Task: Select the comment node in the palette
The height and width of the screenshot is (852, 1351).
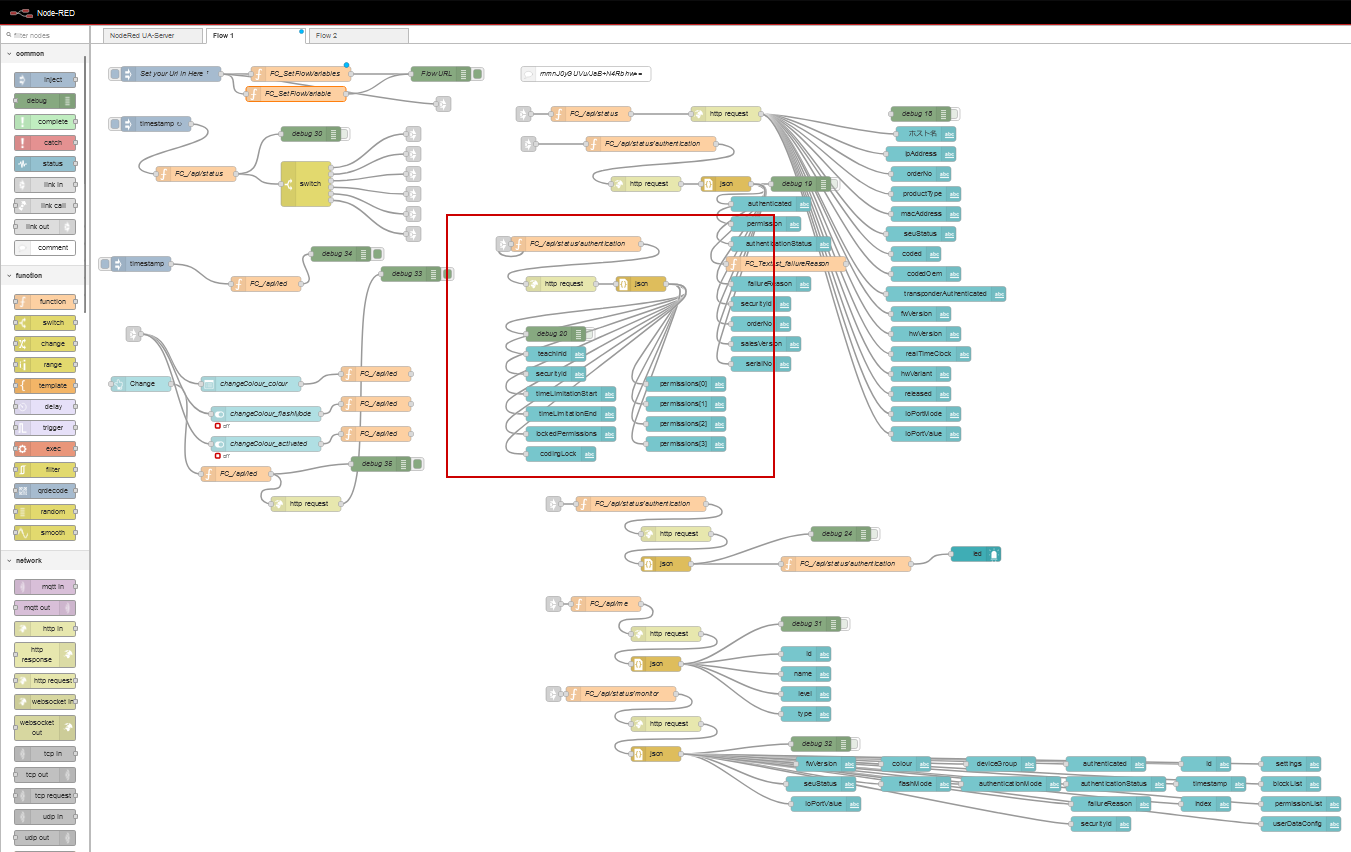Action: (45, 248)
